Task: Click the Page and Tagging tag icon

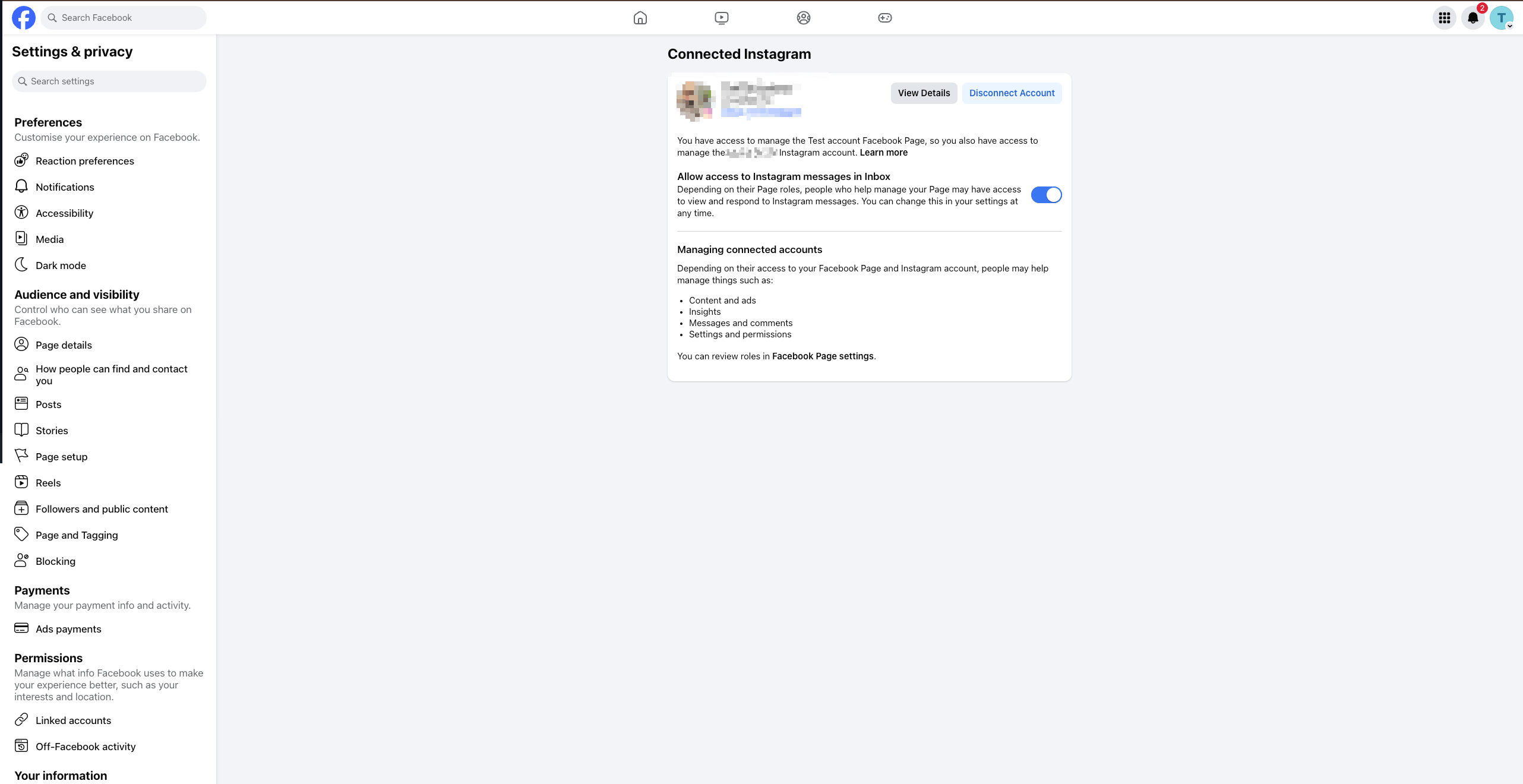Action: (x=21, y=535)
